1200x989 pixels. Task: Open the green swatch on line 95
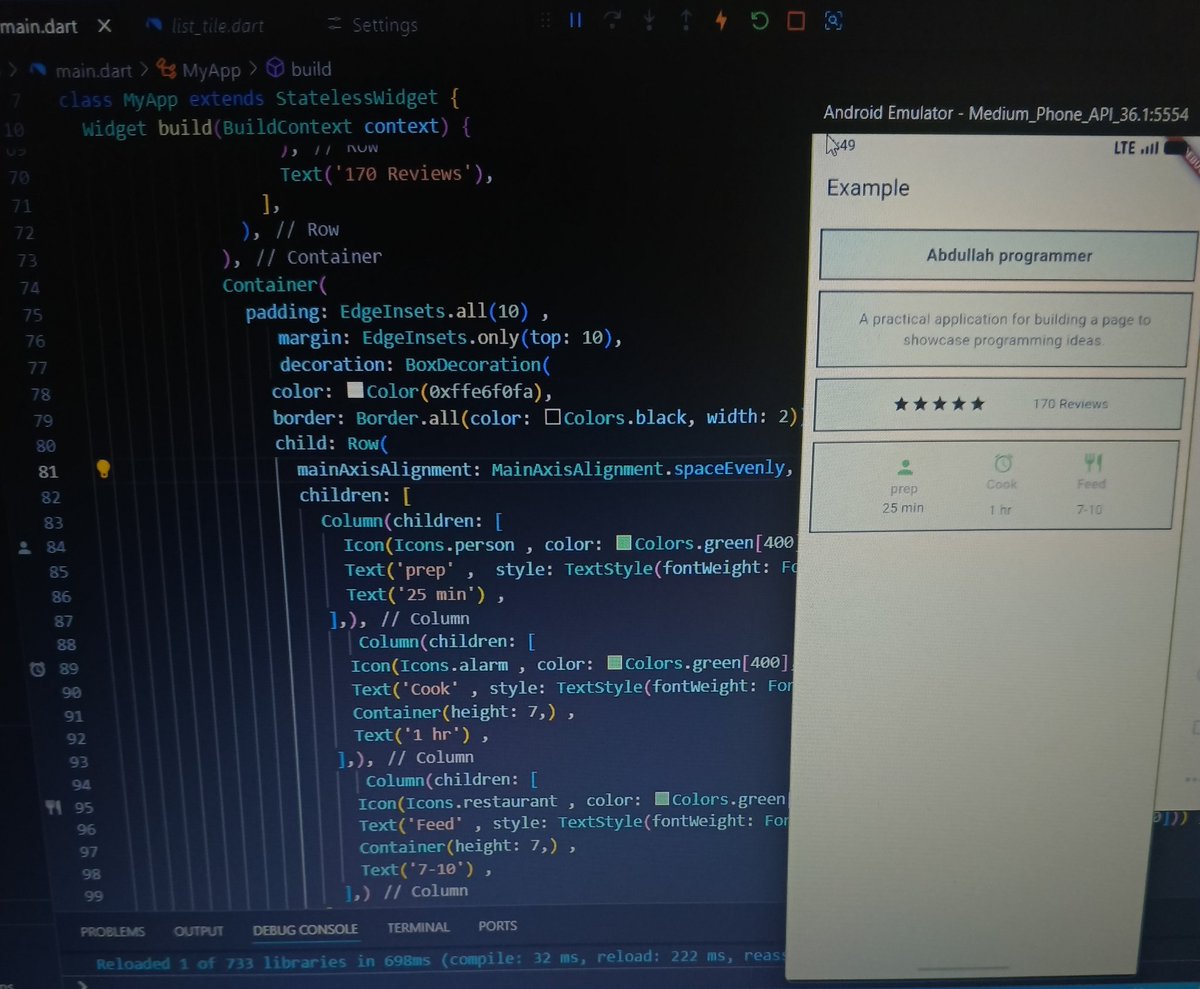[x=662, y=800]
